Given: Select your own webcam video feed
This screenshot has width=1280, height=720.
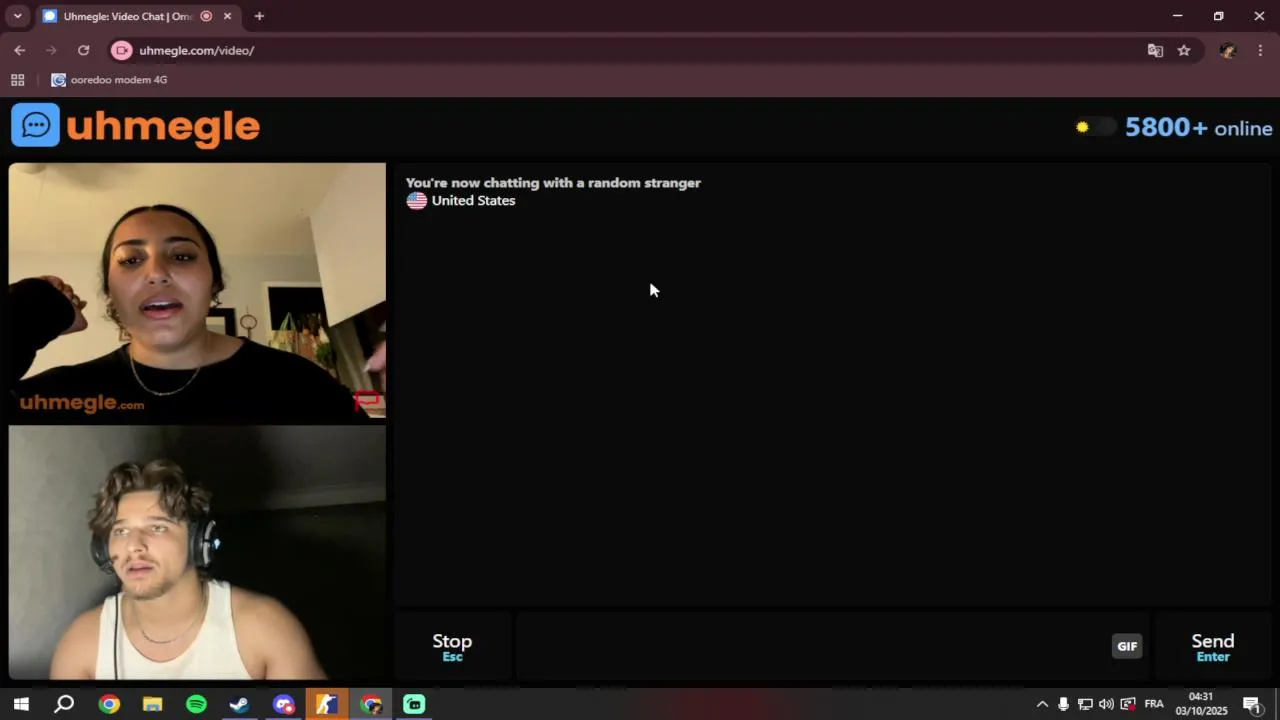Looking at the screenshot, I should (197, 553).
